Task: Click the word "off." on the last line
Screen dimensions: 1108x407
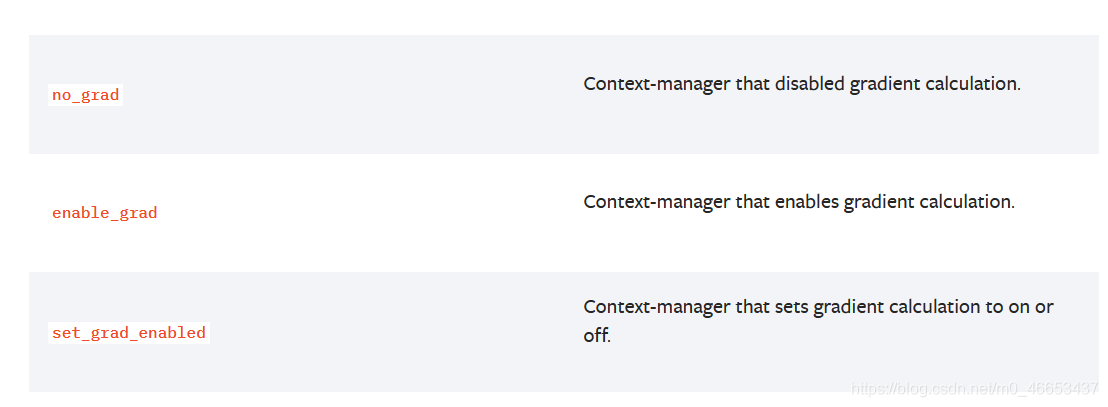Action: [597, 336]
